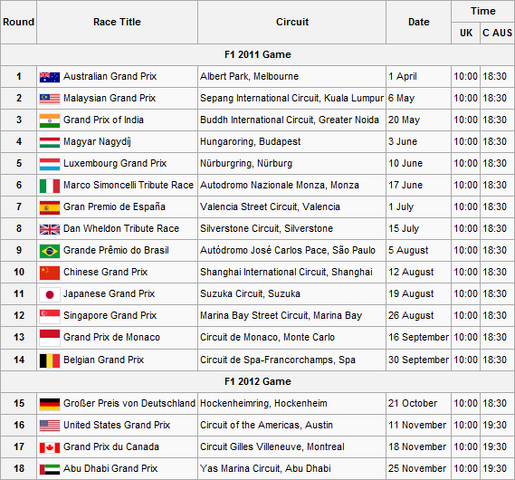This screenshot has height=480, width=515.
Task: Click the F1 2011 Game section heading
Action: 257,55
